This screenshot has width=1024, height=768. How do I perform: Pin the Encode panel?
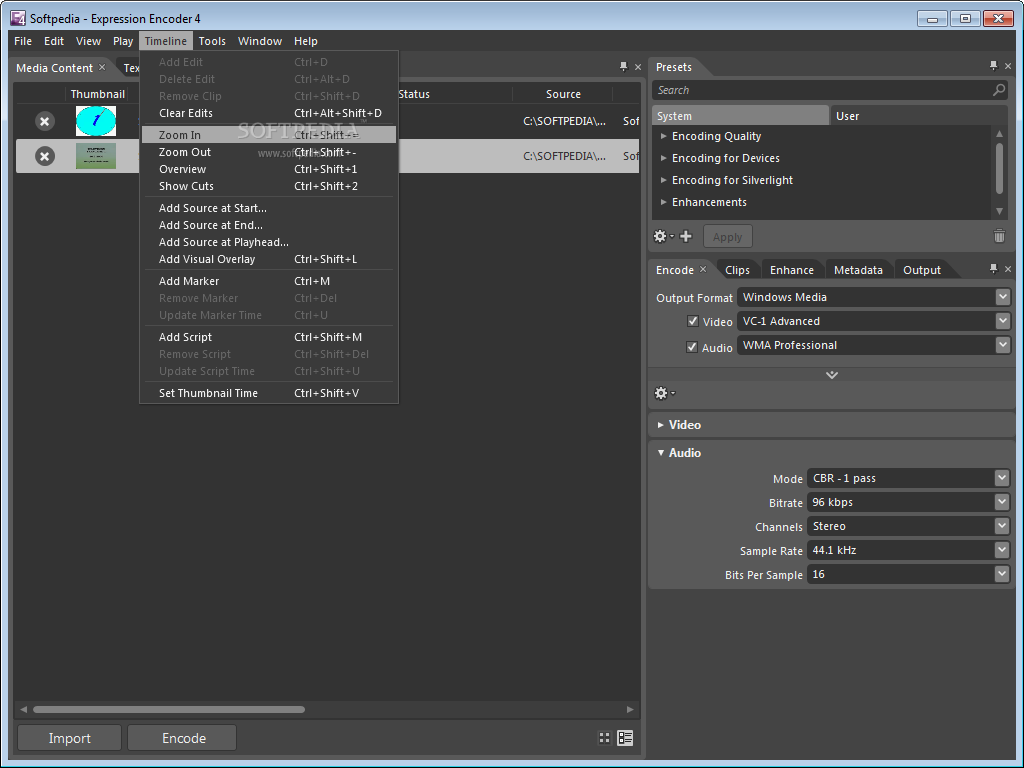pos(993,268)
